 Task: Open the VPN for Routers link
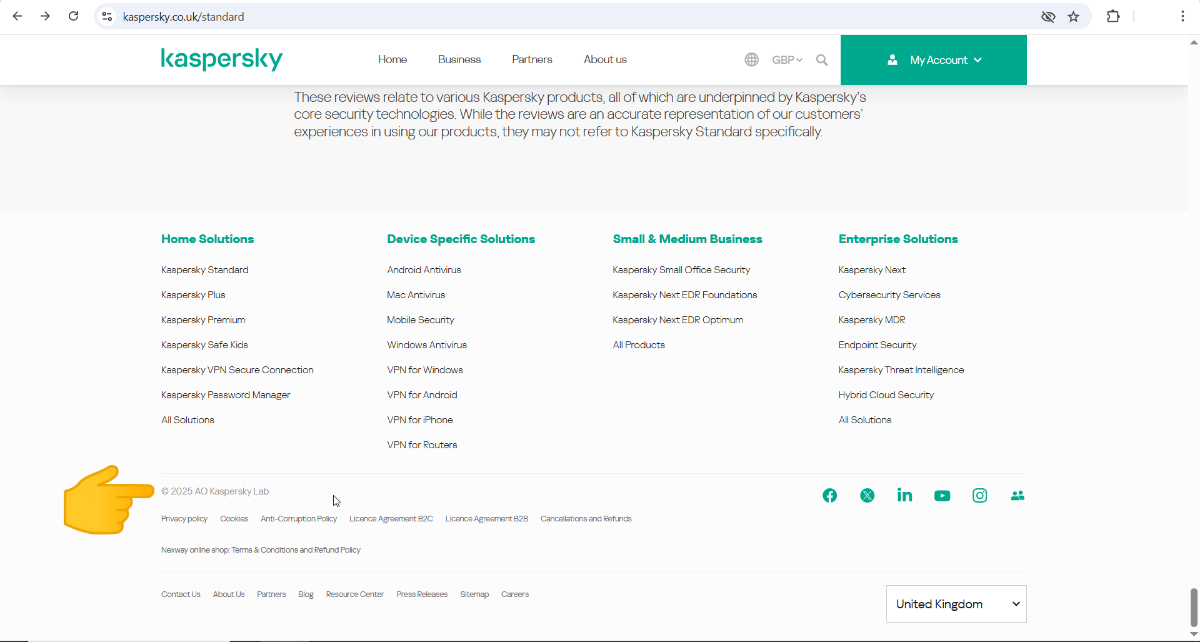[x=422, y=445]
